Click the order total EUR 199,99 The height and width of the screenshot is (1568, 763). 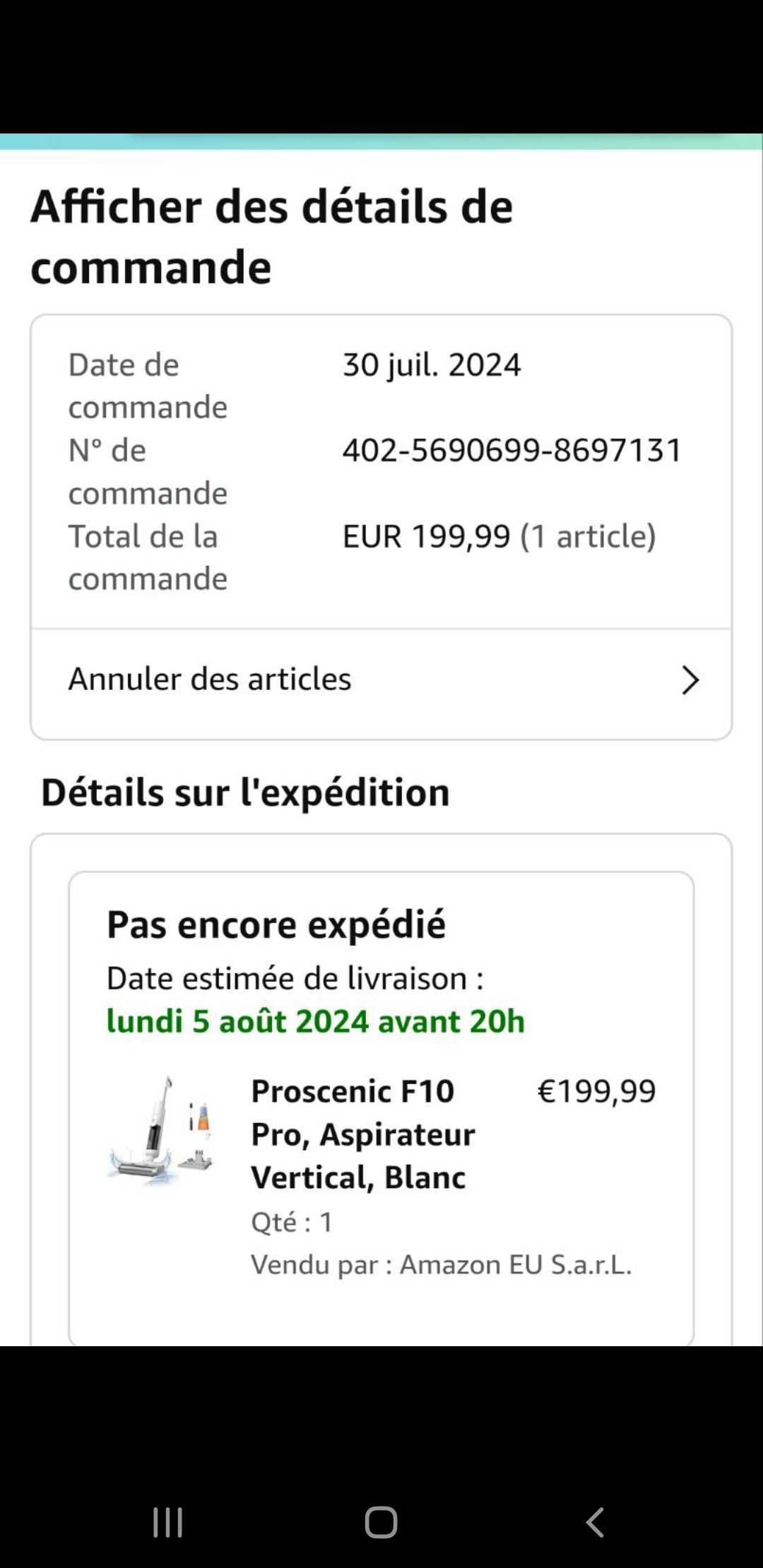point(426,536)
